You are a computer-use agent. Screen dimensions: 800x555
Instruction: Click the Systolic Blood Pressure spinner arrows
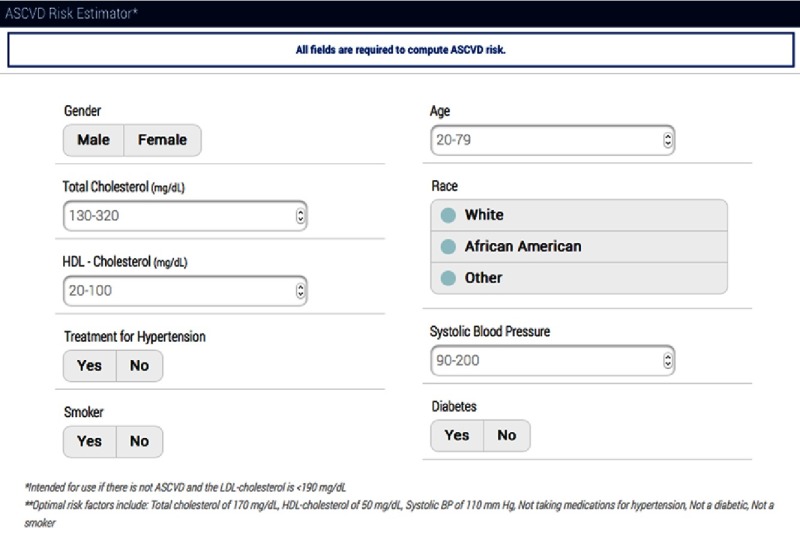(x=668, y=360)
